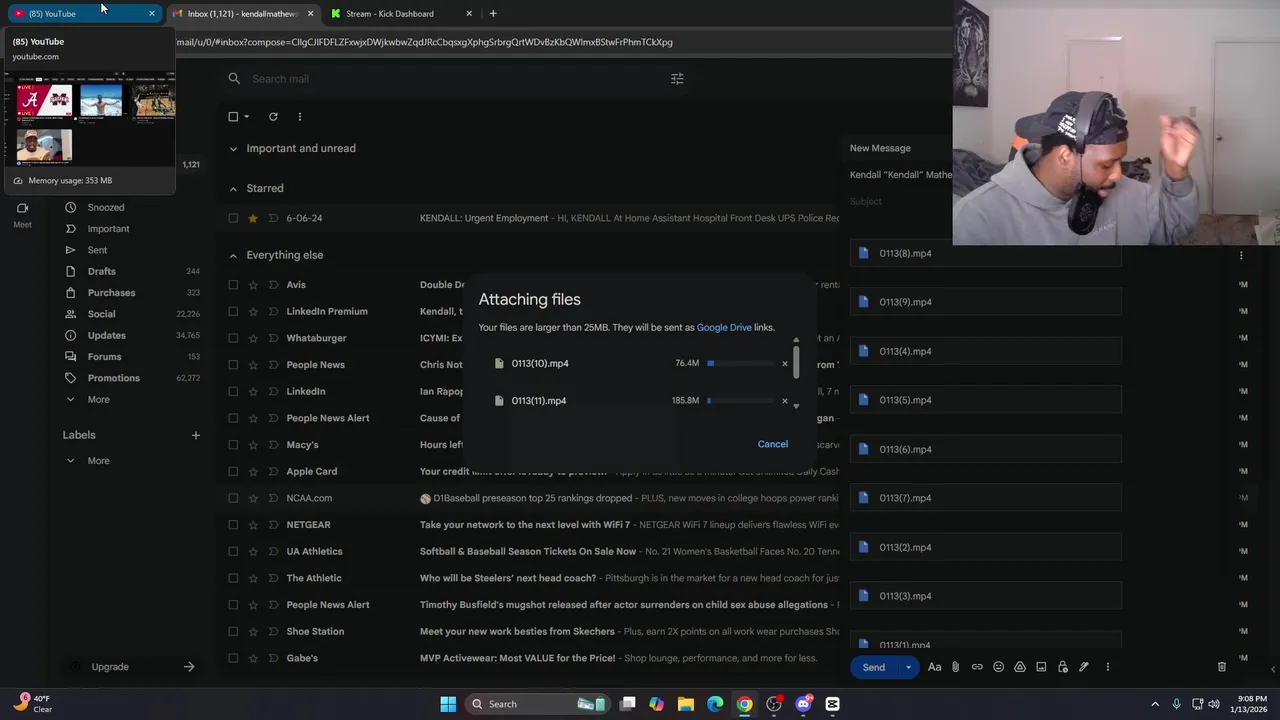Insert signature using the pen icon
Viewport: 1280px width, 720px height.
click(1083, 667)
